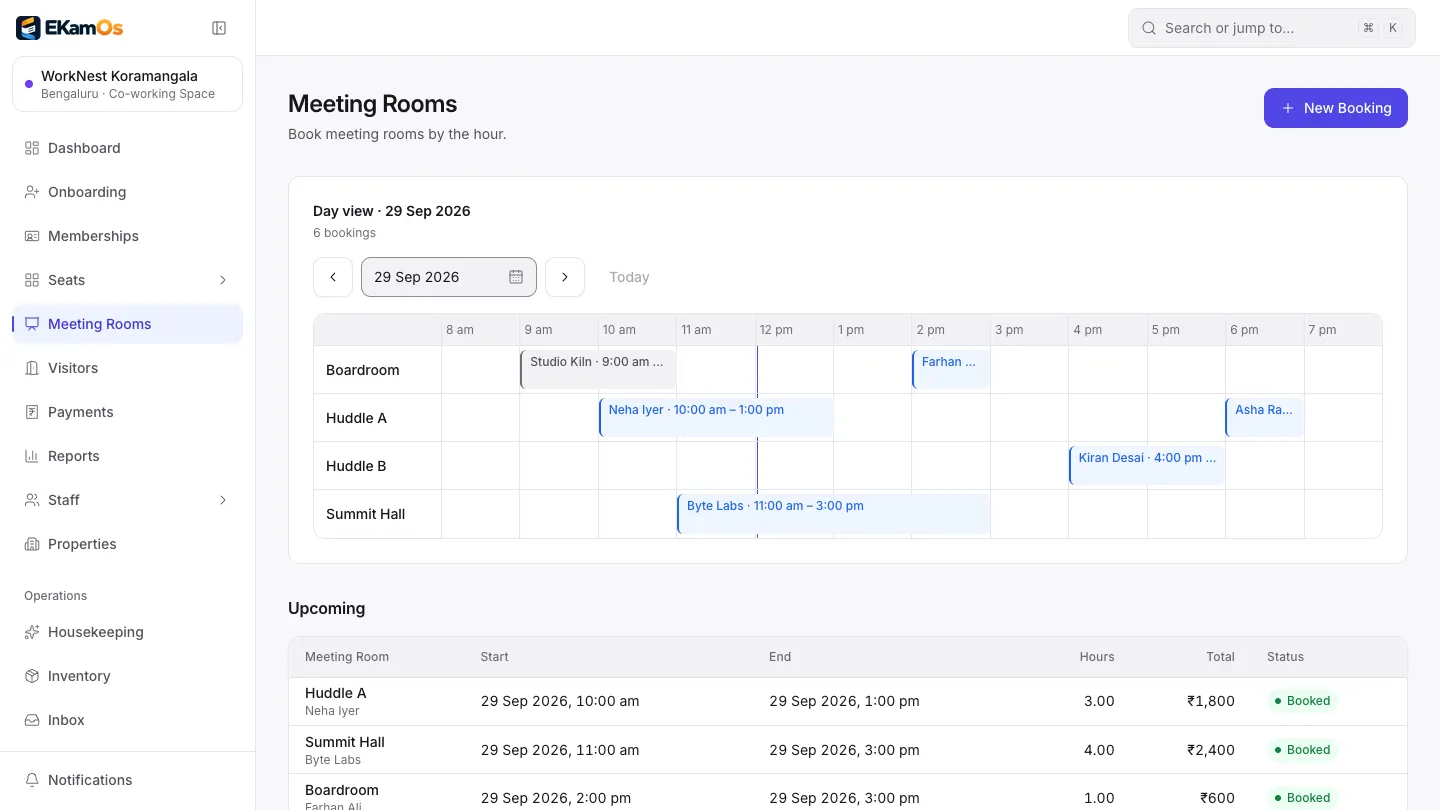Screen dimensions: 1440x810
Task: Click the EKamOs logo
Action: (x=70, y=28)
